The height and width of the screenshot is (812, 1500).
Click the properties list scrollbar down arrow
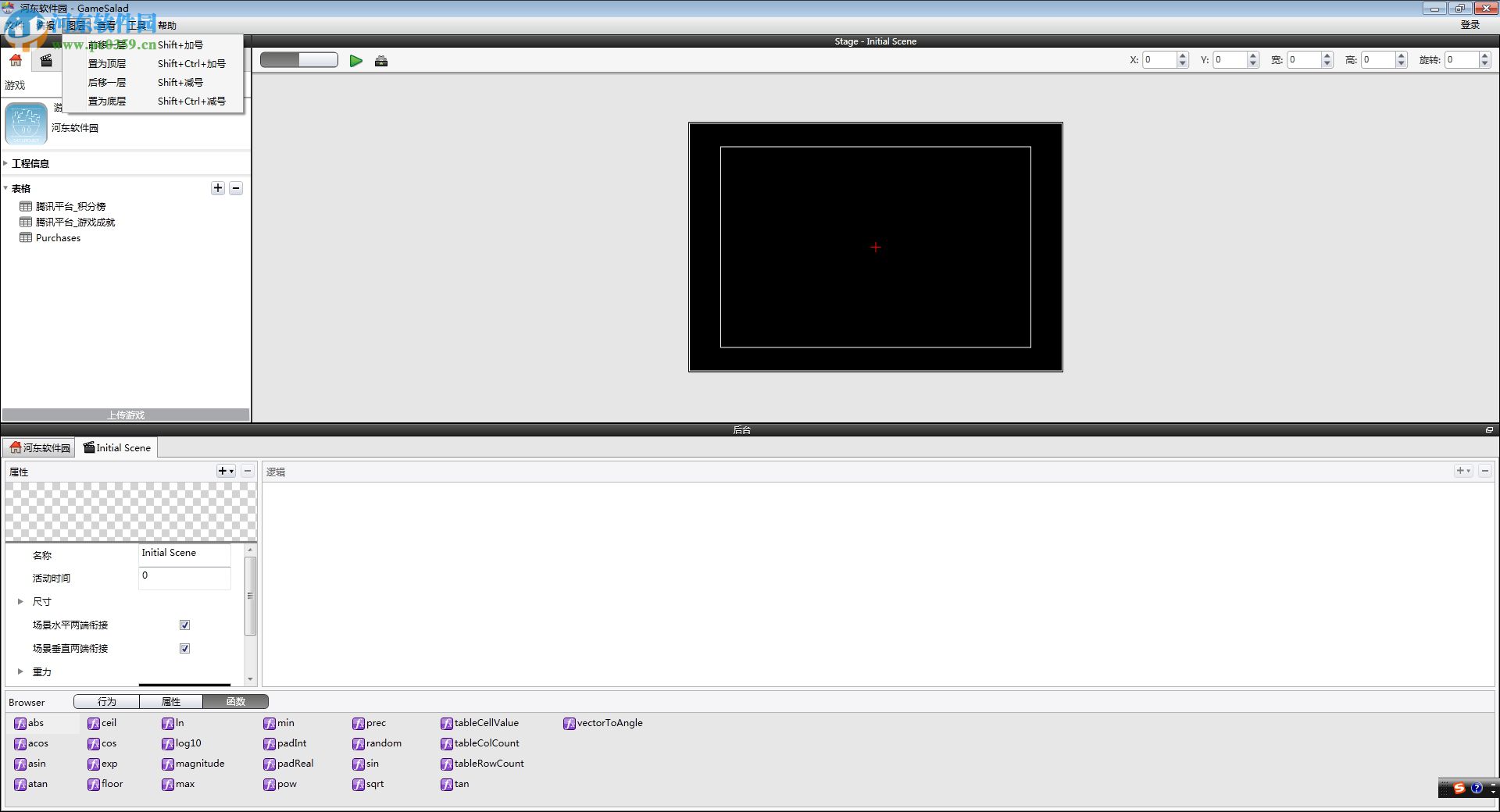(x=251, y=679)
